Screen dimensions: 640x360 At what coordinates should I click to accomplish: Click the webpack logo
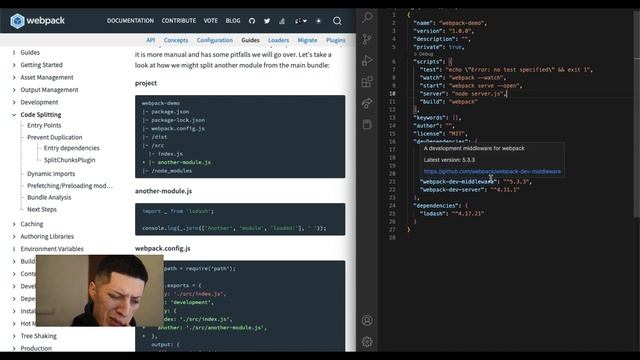[38, 20]
